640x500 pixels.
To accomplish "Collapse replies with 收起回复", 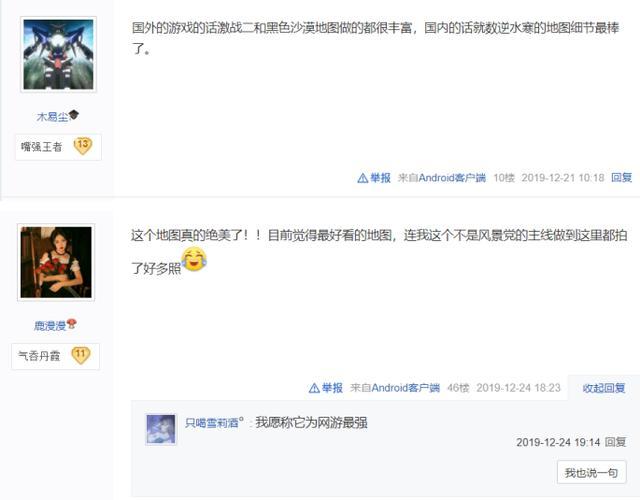I will (604, 388).
